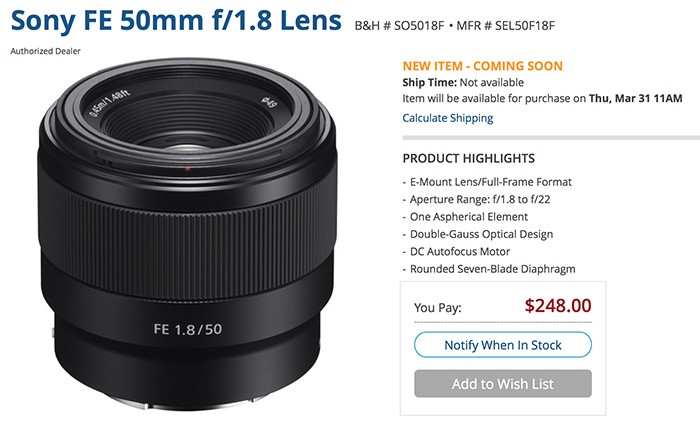The height and width of the screenshot is (421, 700).
Task: Click the Rounded Seven-Blade Diaphragm highlight
Action: 492,269
